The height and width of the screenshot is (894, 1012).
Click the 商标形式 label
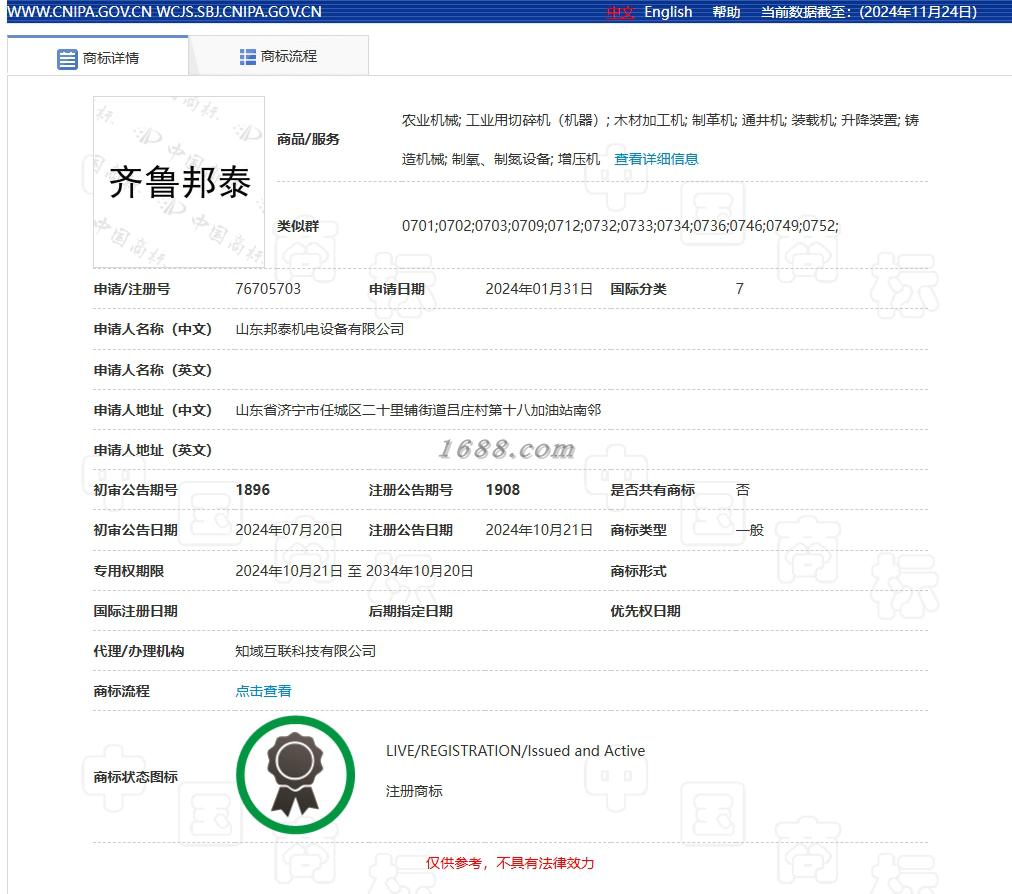point(638,571)
